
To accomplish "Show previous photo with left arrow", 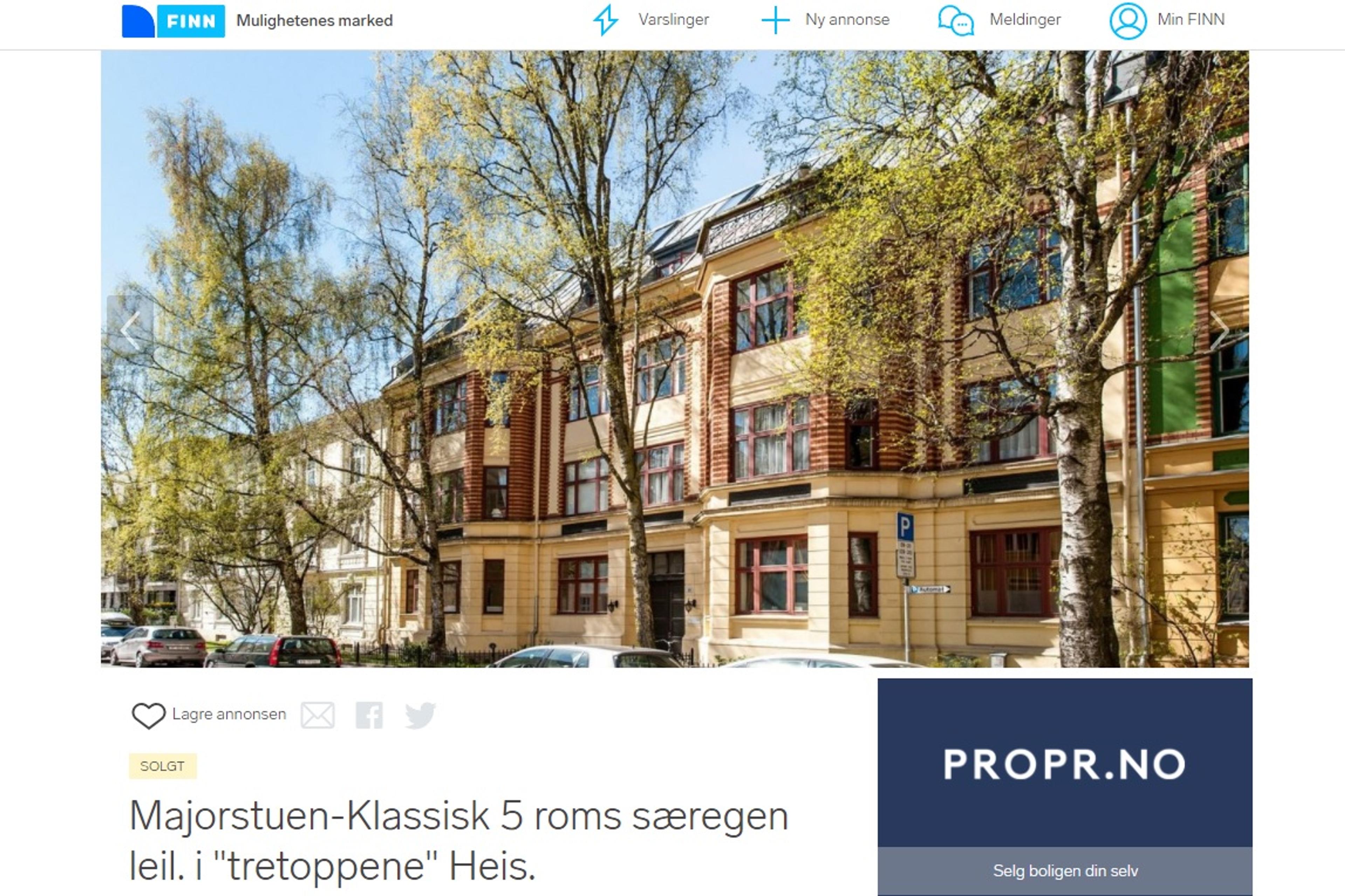I will coord(130,330).
